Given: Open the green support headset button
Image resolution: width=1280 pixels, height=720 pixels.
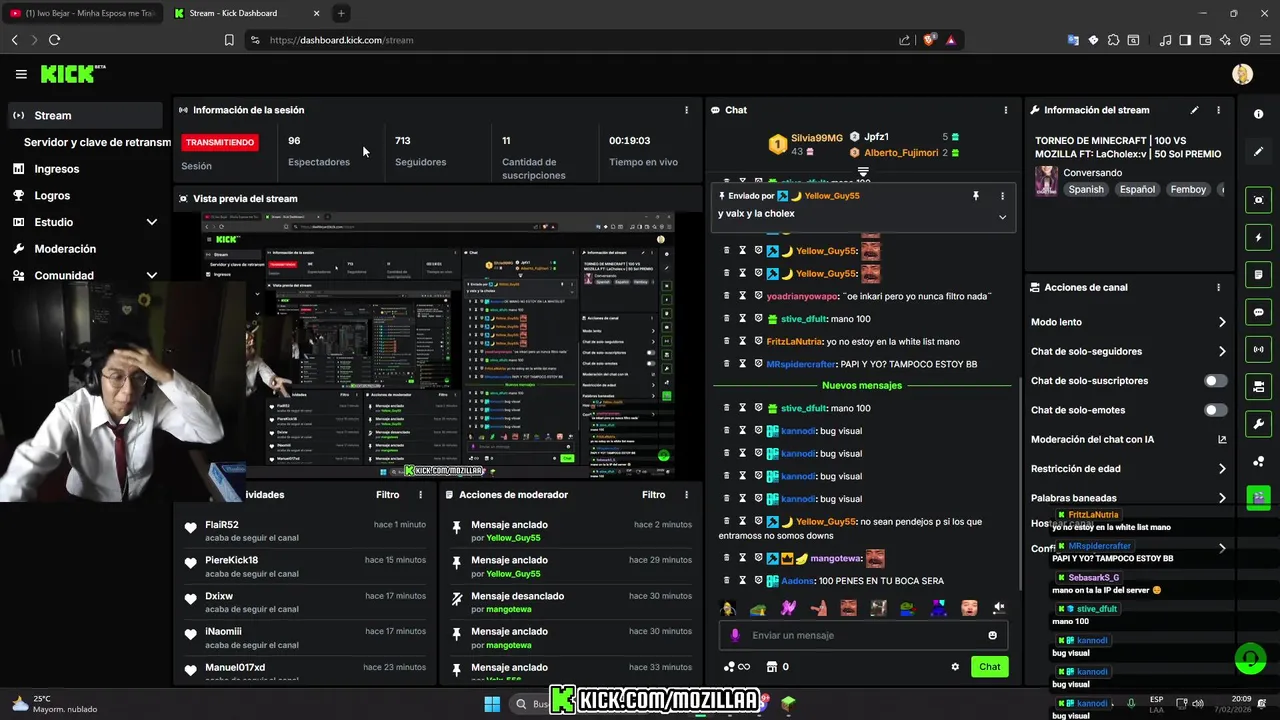Looking at the screenshot, I should [1250, 659].
